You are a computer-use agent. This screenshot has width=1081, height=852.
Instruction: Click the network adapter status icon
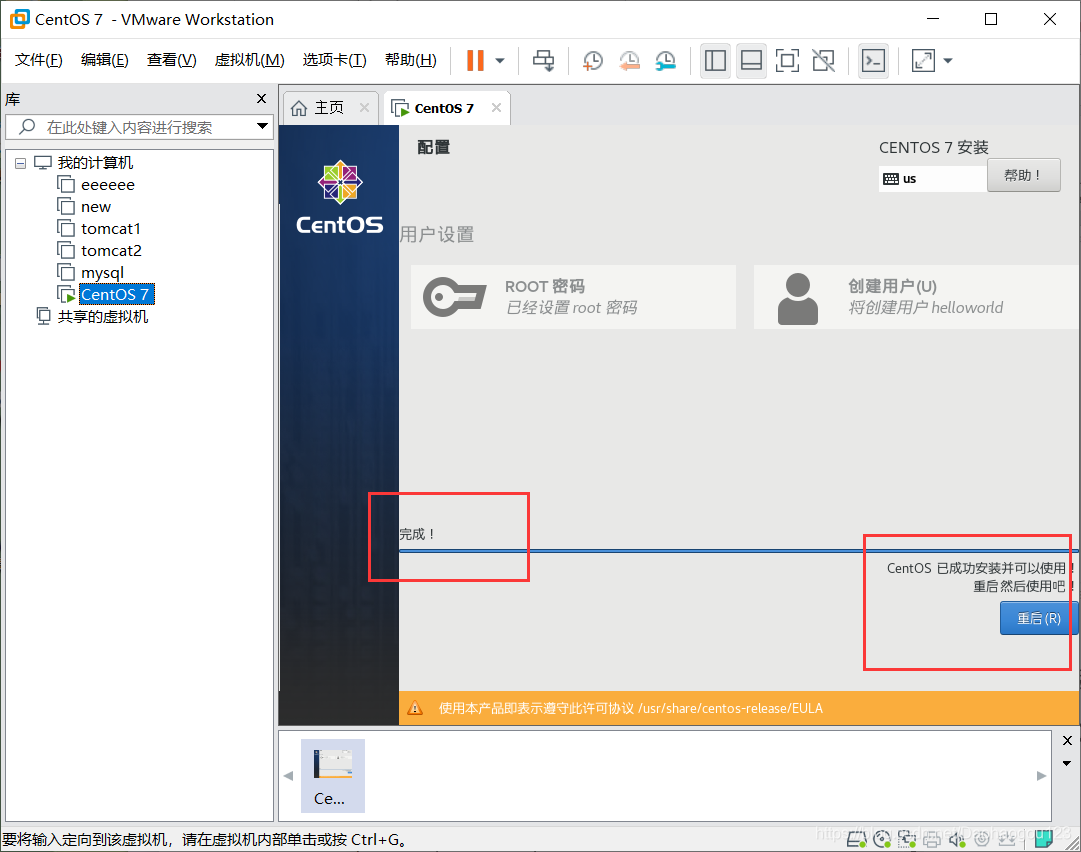(x=907, y=839)
